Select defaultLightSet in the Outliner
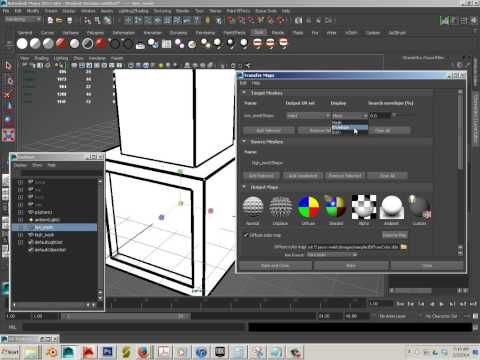Screen dimensions: 480x360 point(48,242)
